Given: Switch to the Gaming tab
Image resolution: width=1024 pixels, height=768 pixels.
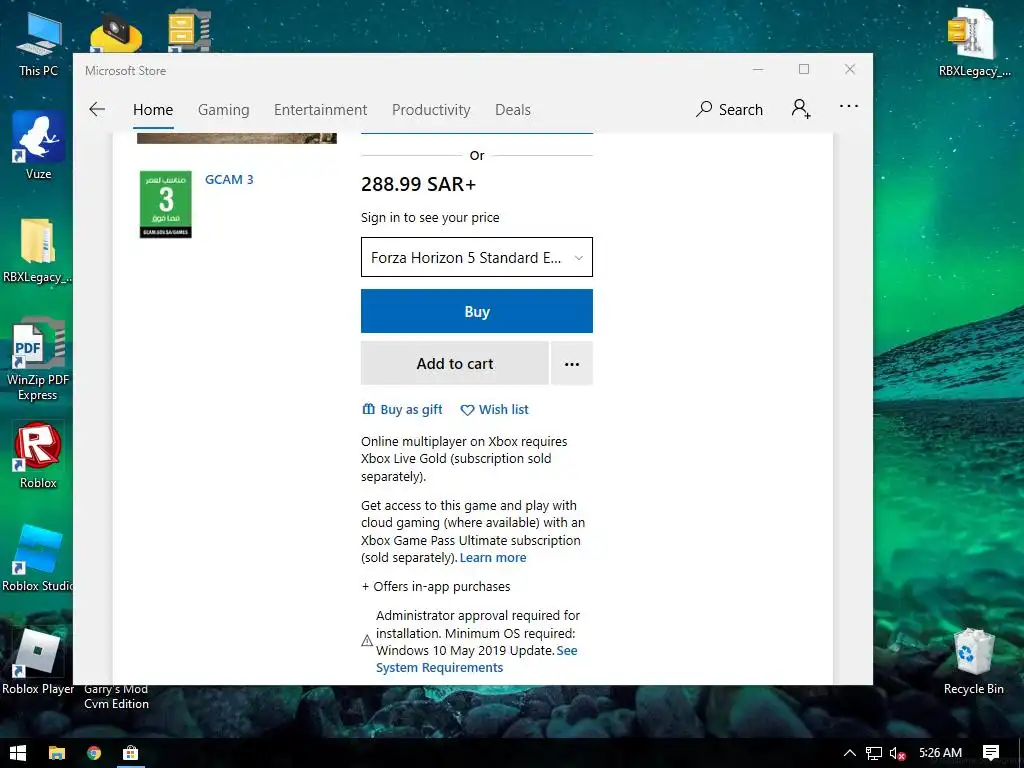Looking at the screenshot, I should pyautogui.click(x=223, y=110).
